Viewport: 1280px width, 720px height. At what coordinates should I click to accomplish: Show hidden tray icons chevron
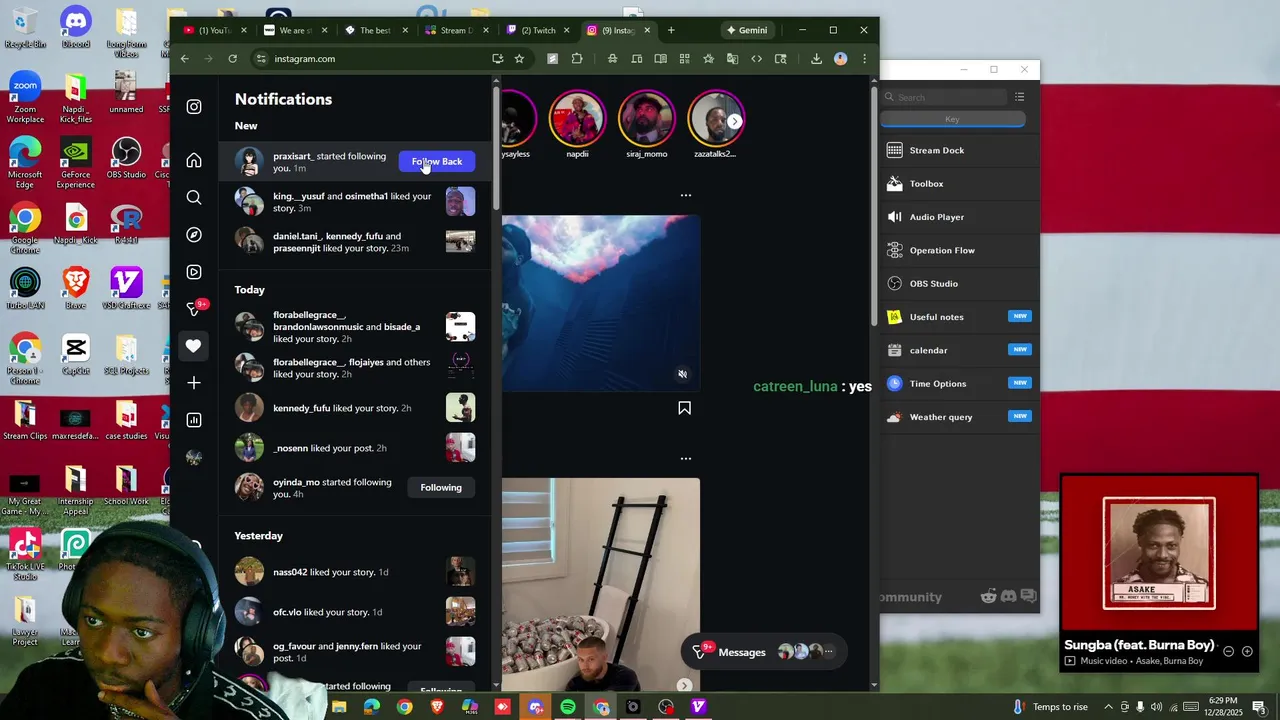(1108, 707)
